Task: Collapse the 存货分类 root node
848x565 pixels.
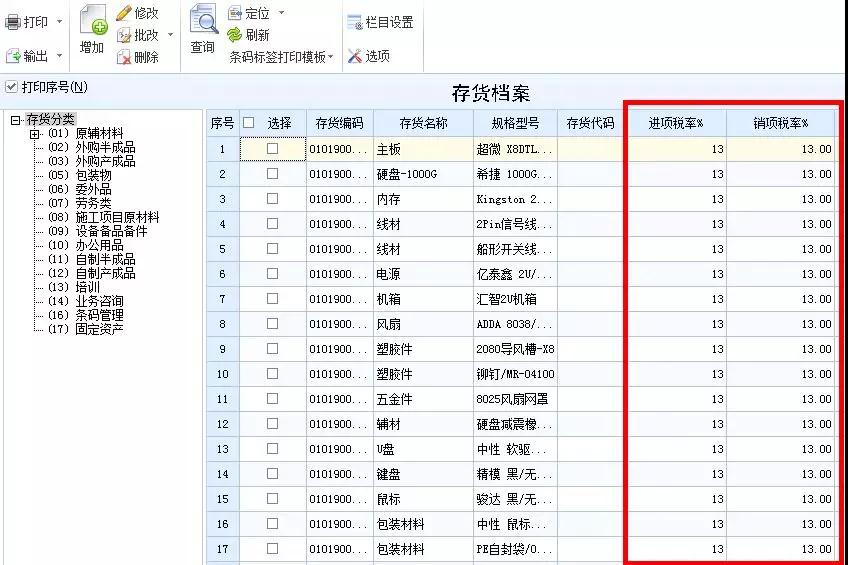Action: tap(15, 120)
